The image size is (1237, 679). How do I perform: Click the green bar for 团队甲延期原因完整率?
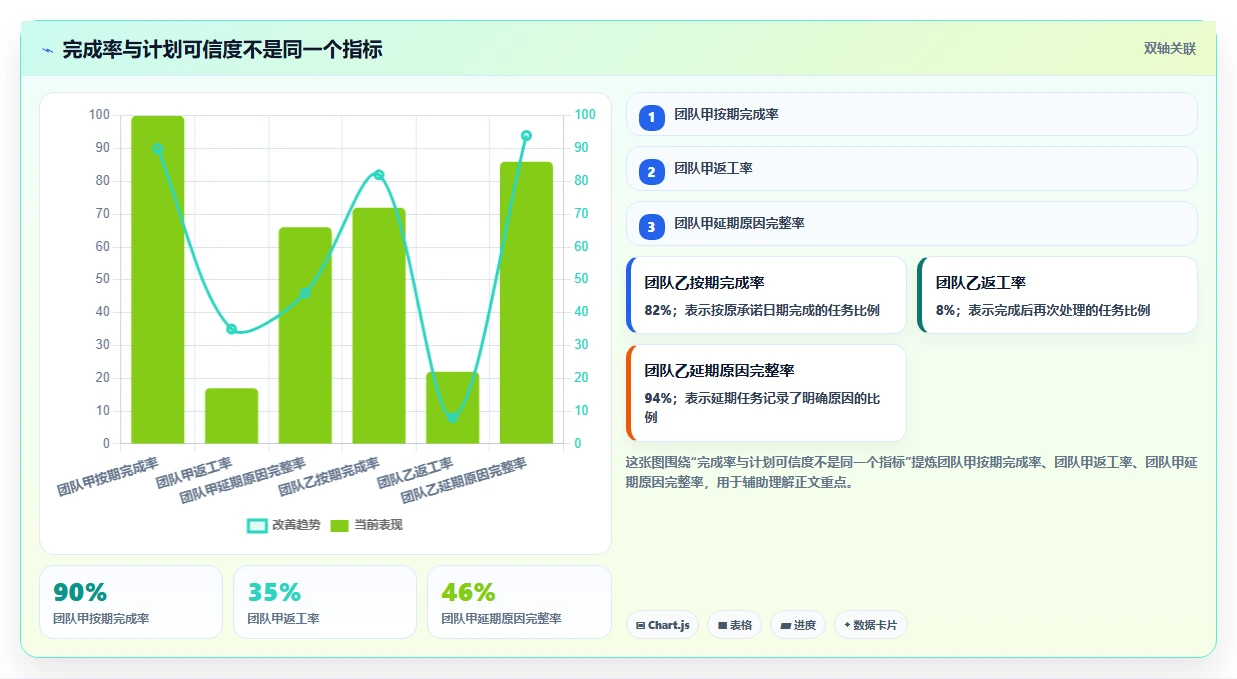[305, 335]
